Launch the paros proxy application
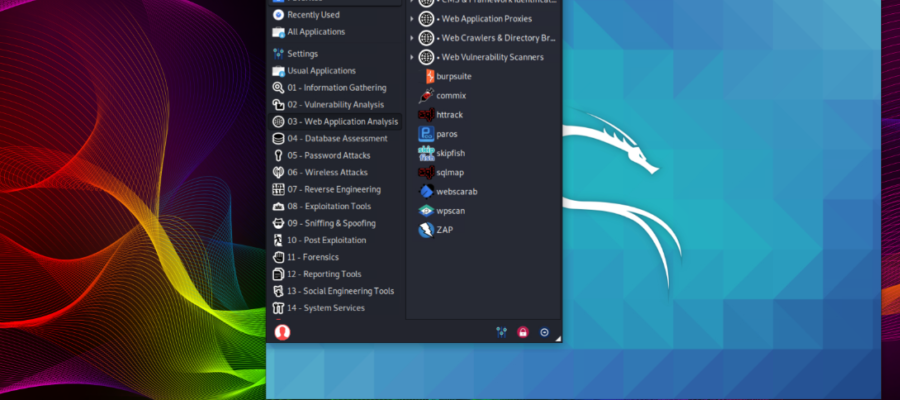This screenshot has width=900, height=400. 438,134
